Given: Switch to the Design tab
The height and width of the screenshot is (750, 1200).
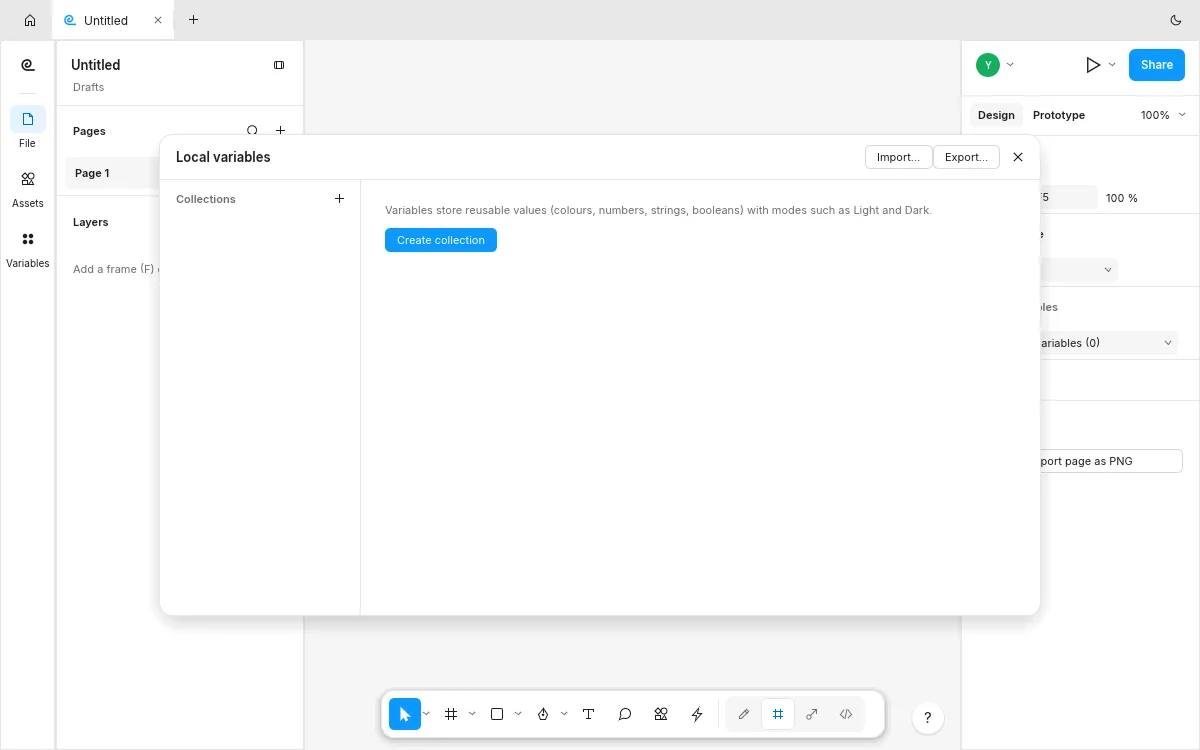Looking at the screenshot, I should click(996, 115).
